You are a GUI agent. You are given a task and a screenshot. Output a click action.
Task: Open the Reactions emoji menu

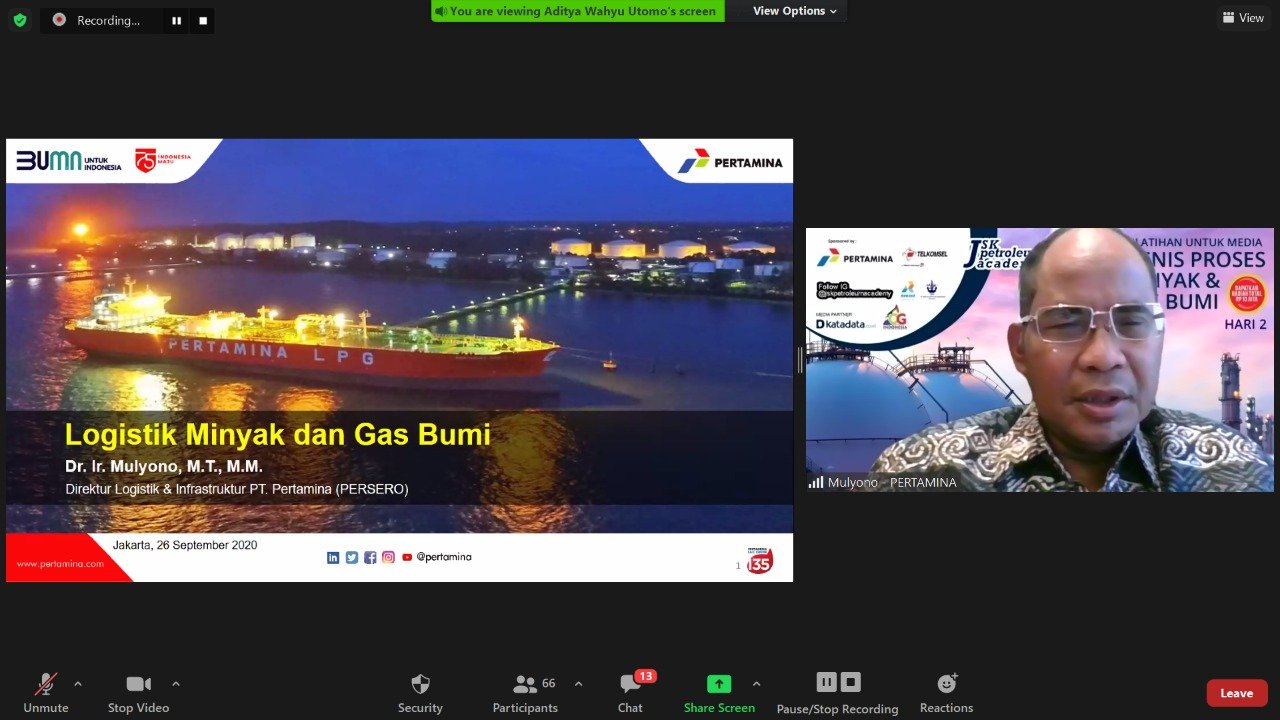click(946, 693)
